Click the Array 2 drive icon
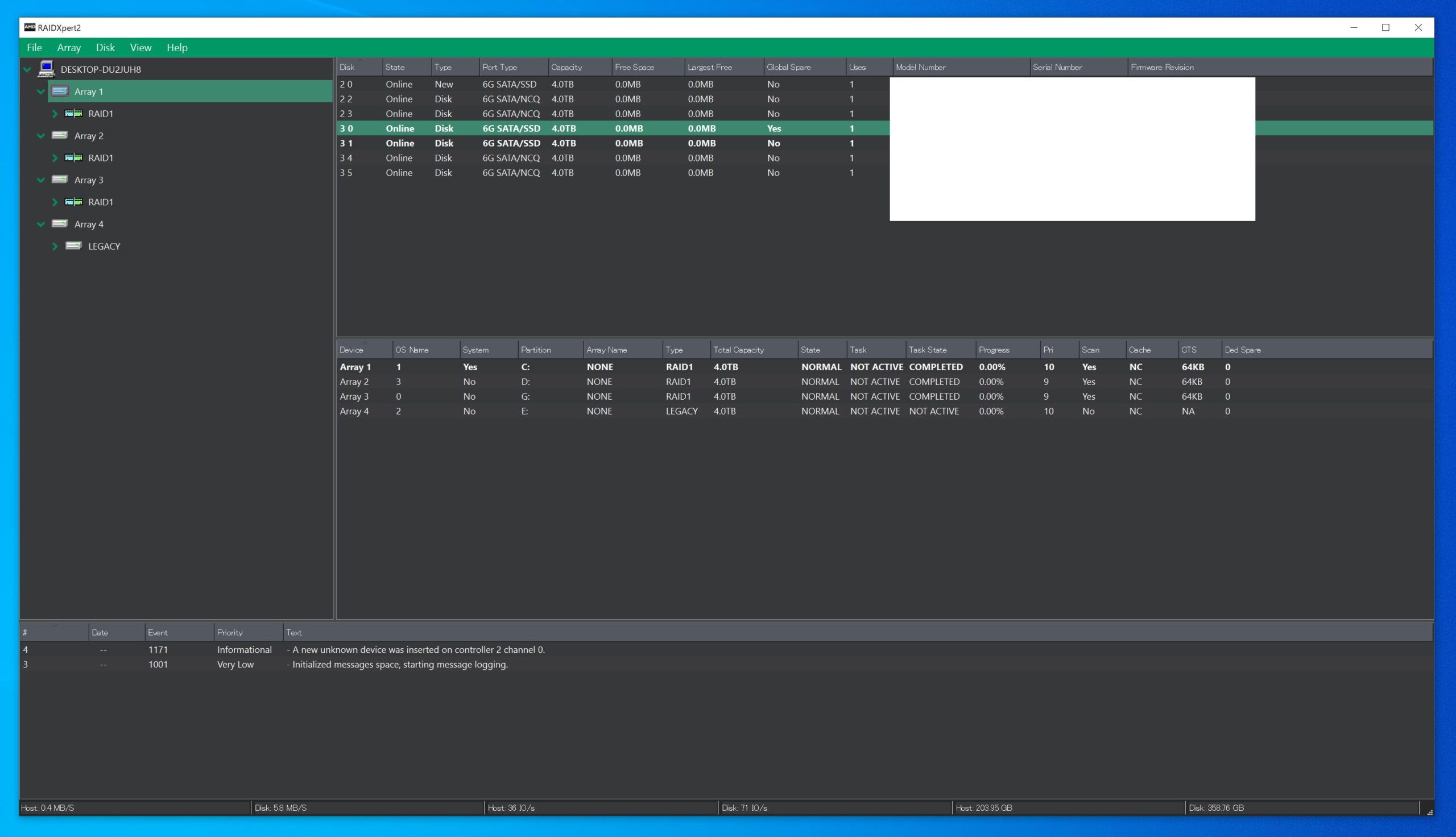 click(x=60, y=136)
